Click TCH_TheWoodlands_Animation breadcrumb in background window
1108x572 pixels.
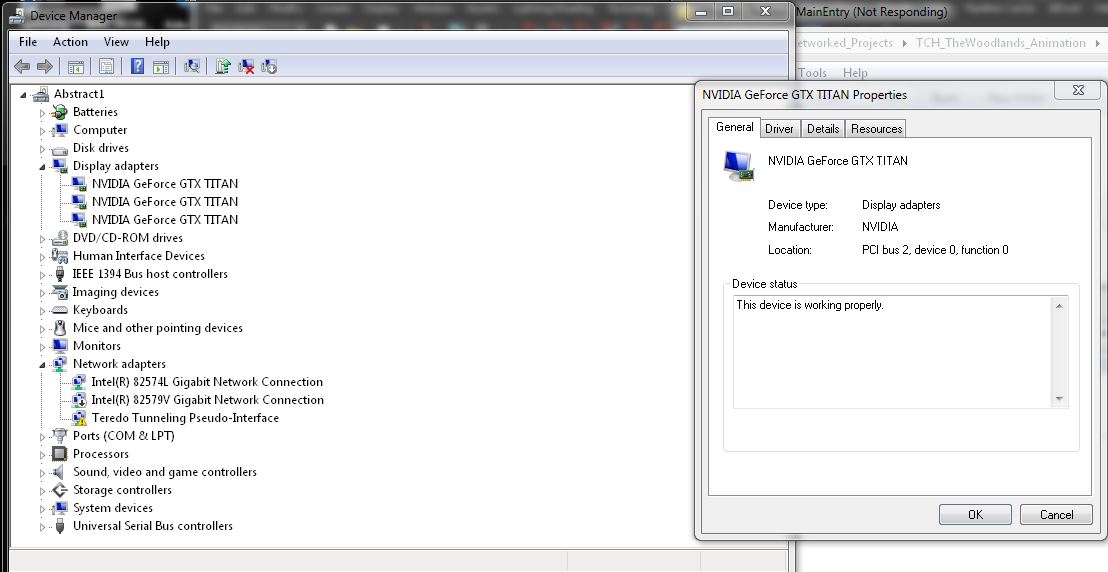coord(1001,43)
